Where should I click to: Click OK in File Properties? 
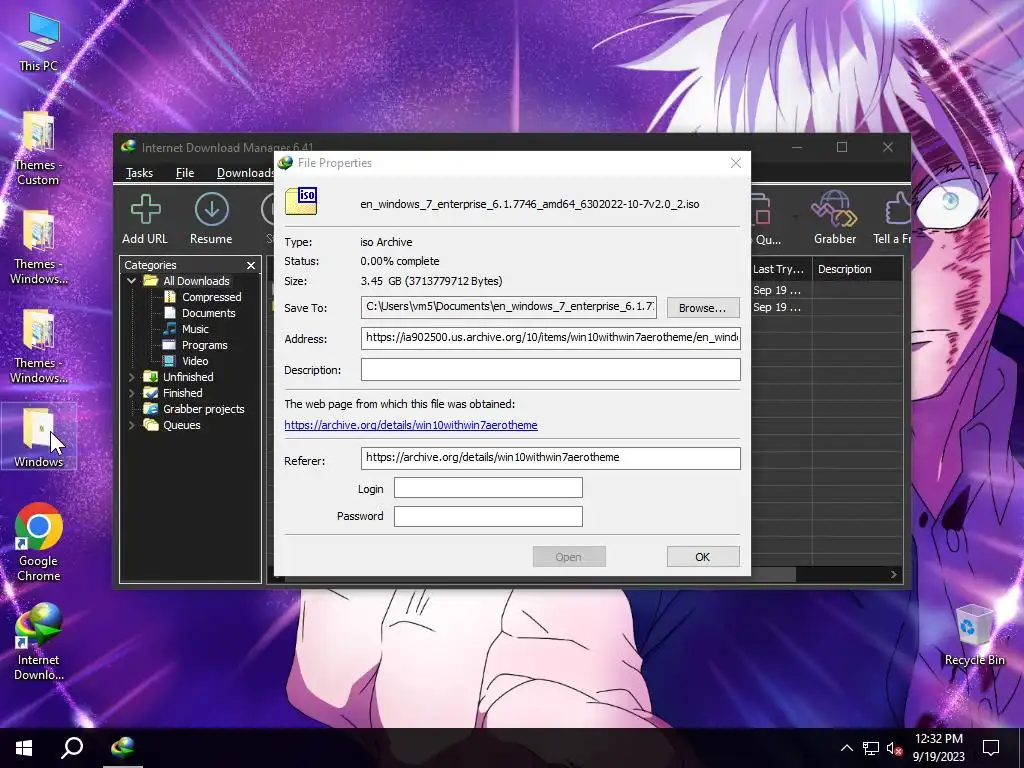[703, 557]
